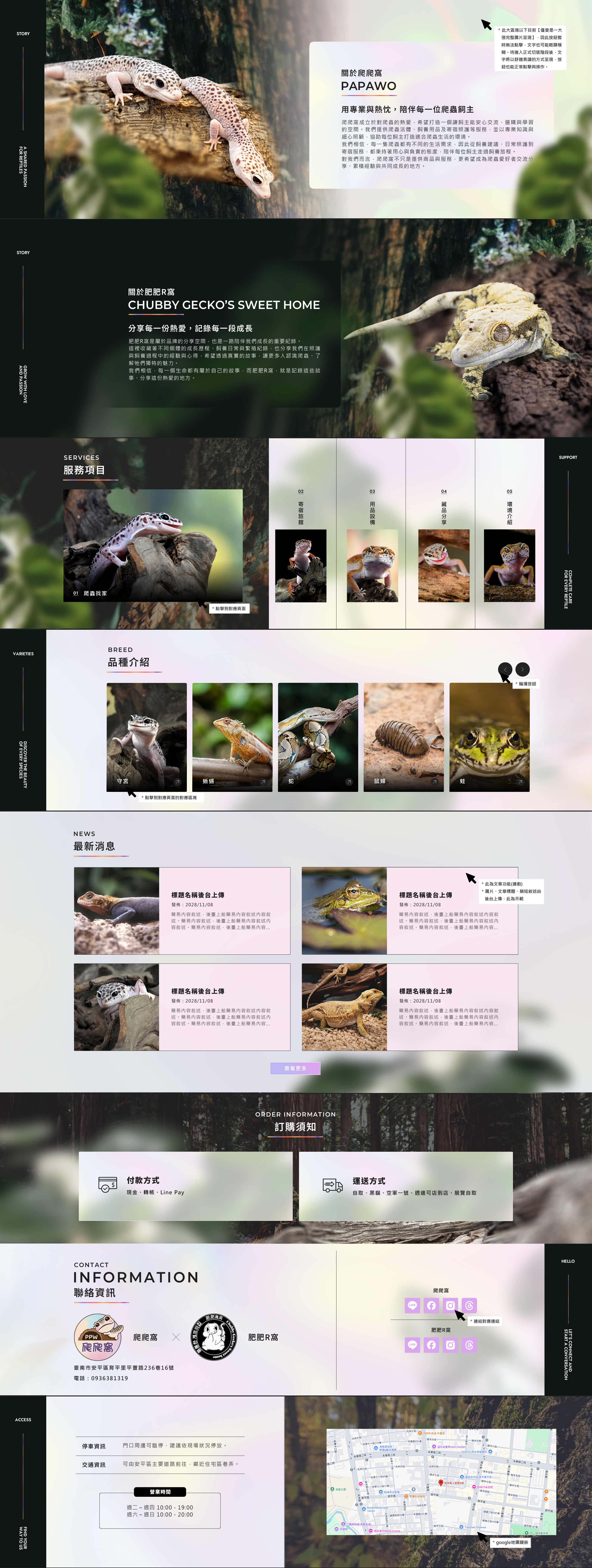Open the 蜥蜴 breed card
The image size is (592, 1568).
[x=232, y=737]
